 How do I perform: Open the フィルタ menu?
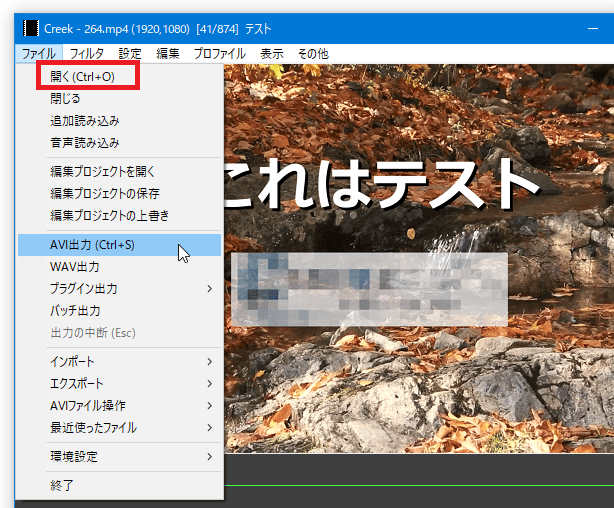[x=87, y=54]
